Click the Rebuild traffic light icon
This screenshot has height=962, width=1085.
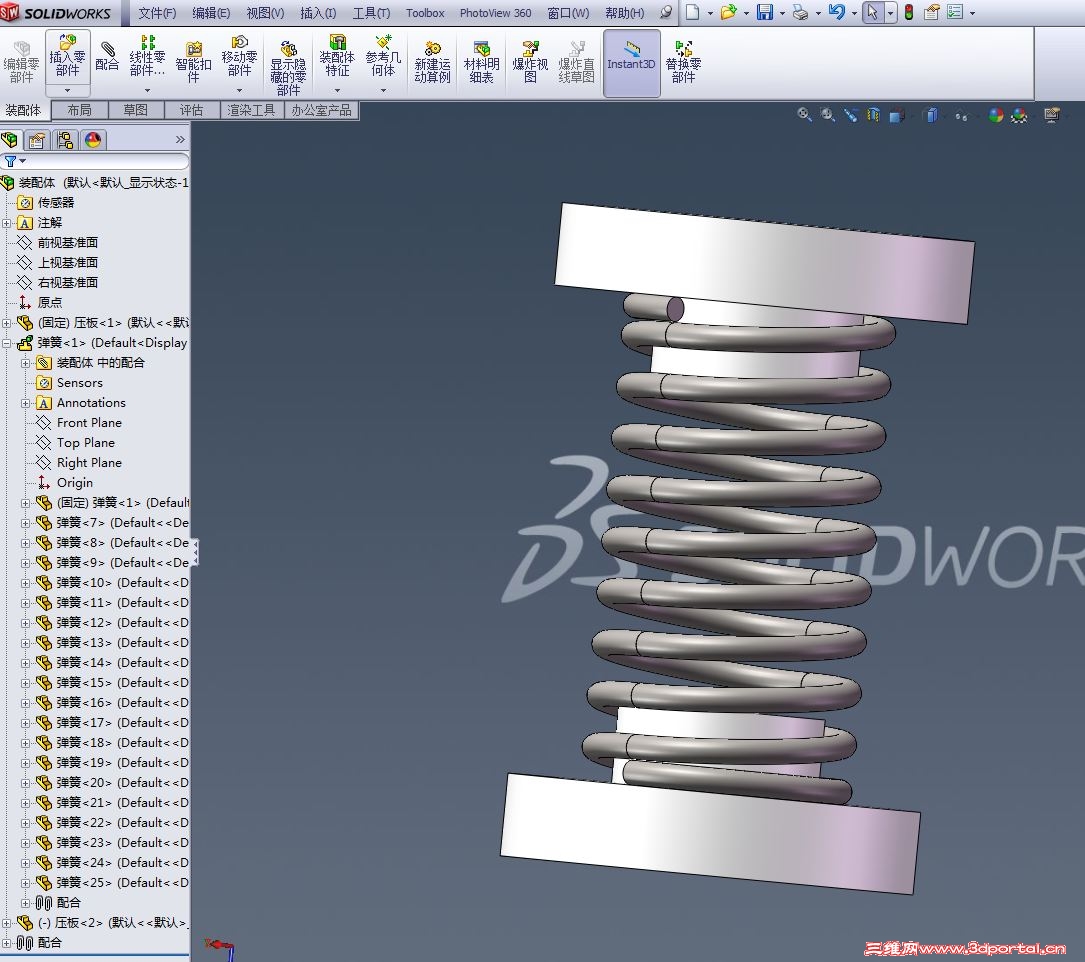pyautogui.click(x=909, y=12)
